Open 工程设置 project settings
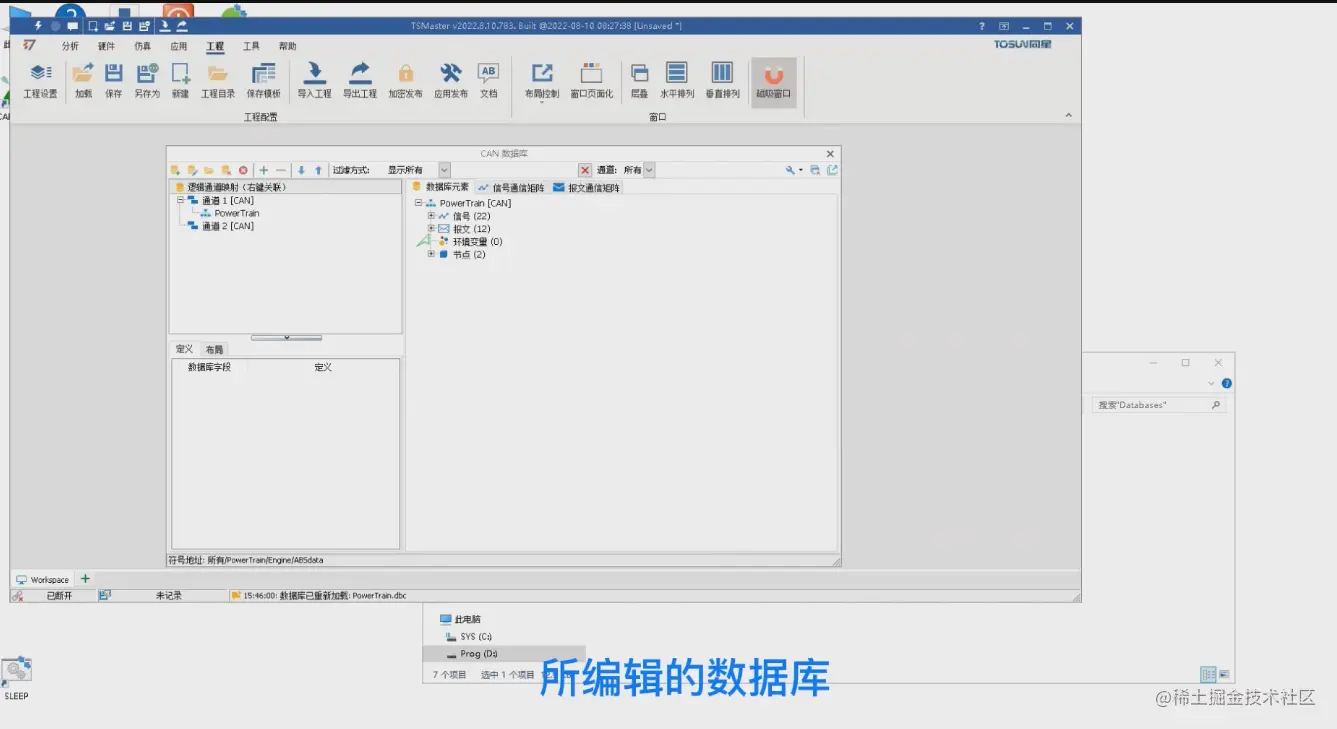The width and height of the screenshot is (1337, 729). (x=40, y=80)
